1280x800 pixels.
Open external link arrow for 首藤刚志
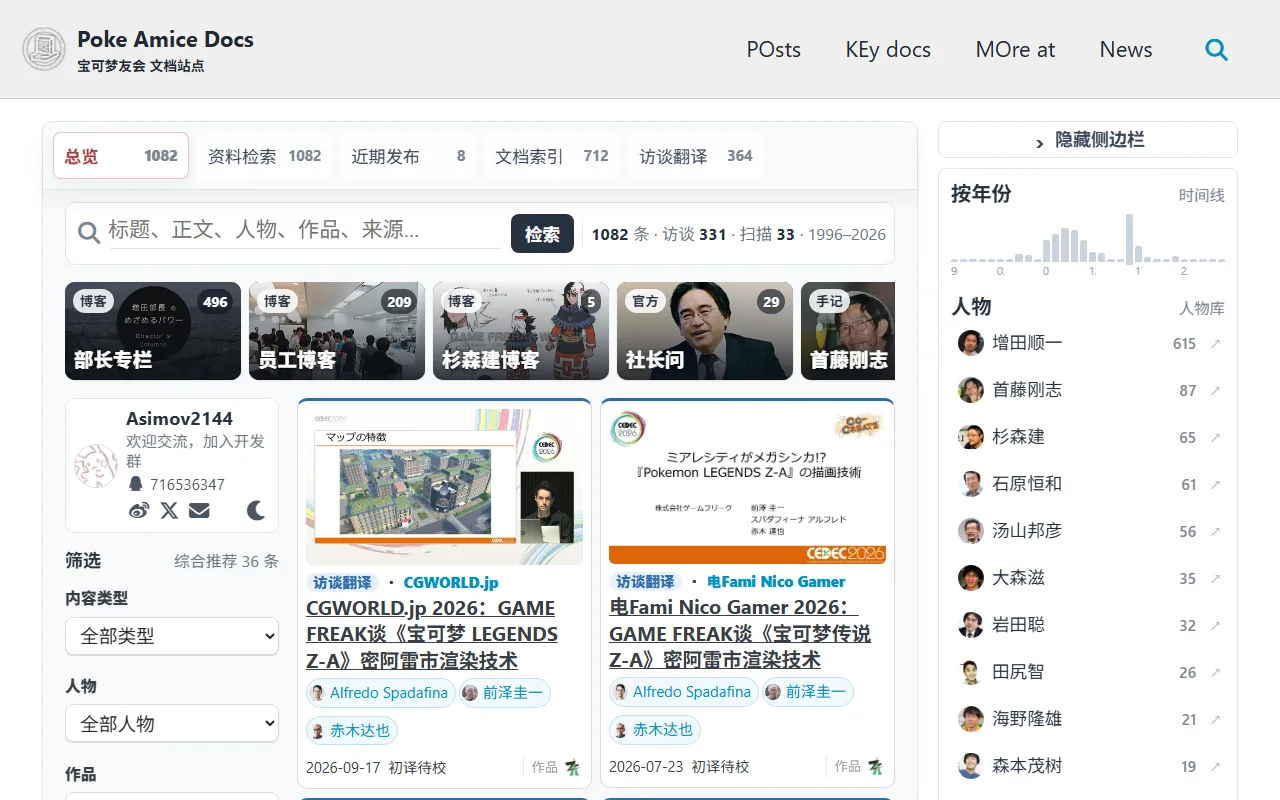(1215, 390)
